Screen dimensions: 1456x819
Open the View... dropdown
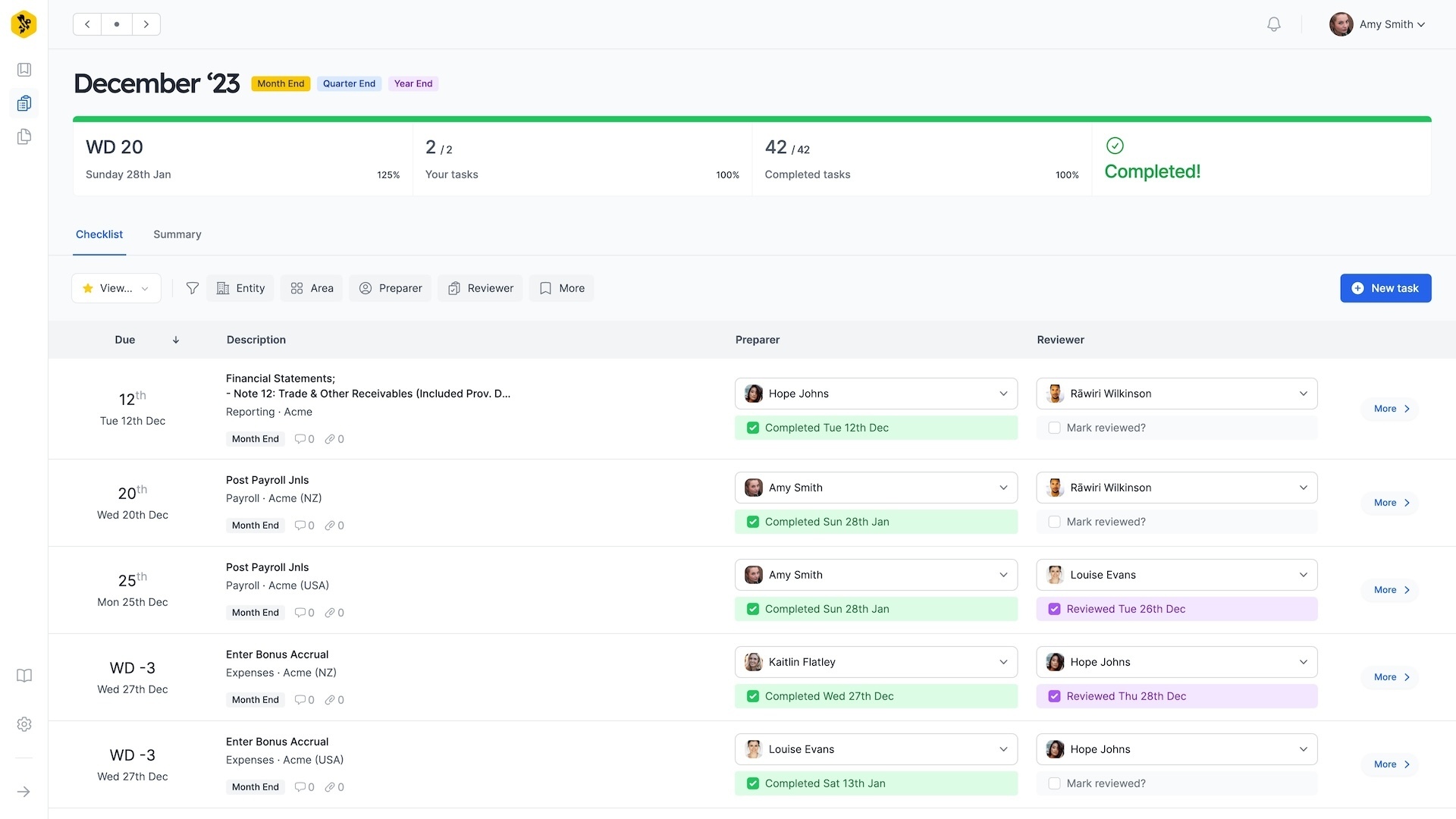(x=116, y=288)
